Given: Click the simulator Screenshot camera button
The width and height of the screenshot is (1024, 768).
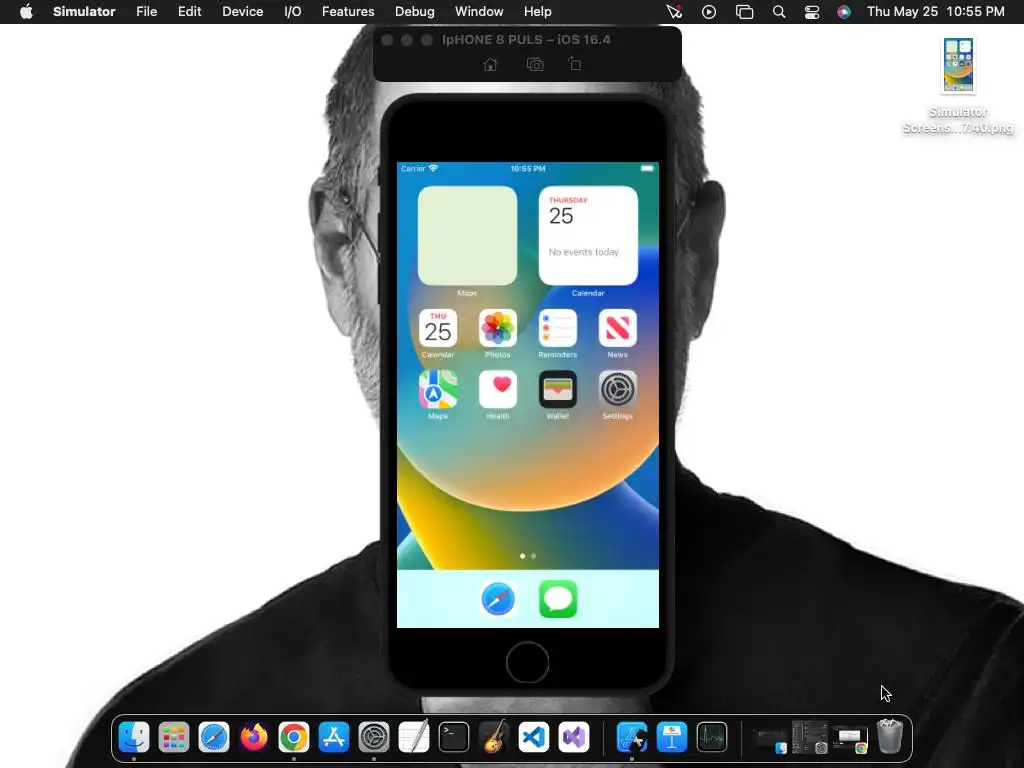Looking at the screenshot, I should coord(535,64).
